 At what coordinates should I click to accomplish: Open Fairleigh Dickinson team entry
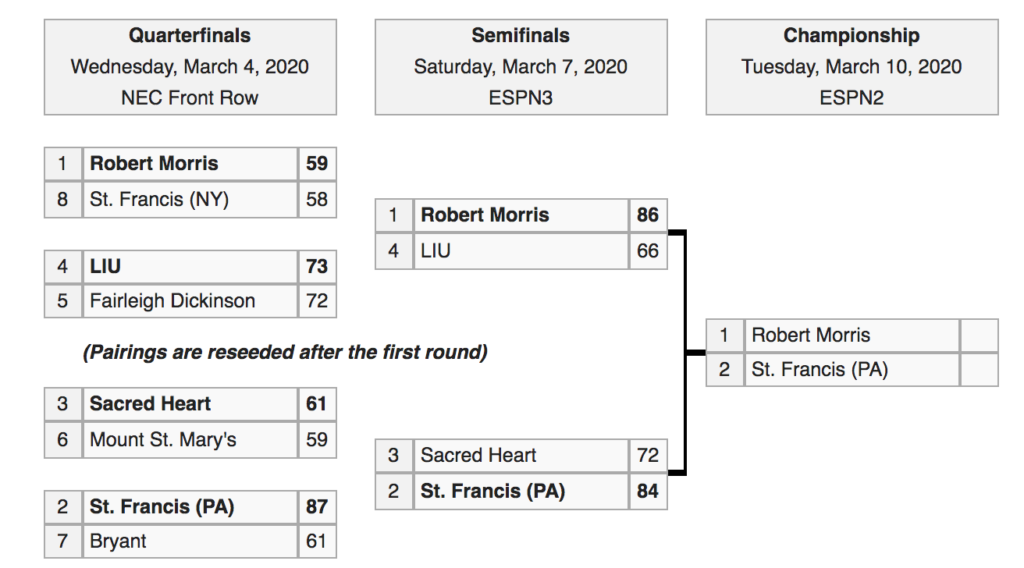click(x=190, y=301)
